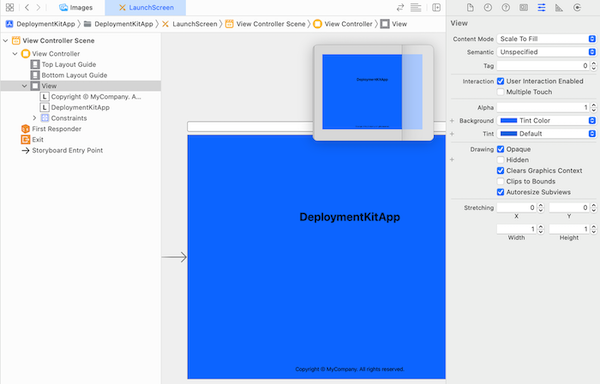The width and height of the screenshot is (600, 384).
Task: Enable Clips to Bounds checkbox
Action: click(x=500, y=181)
